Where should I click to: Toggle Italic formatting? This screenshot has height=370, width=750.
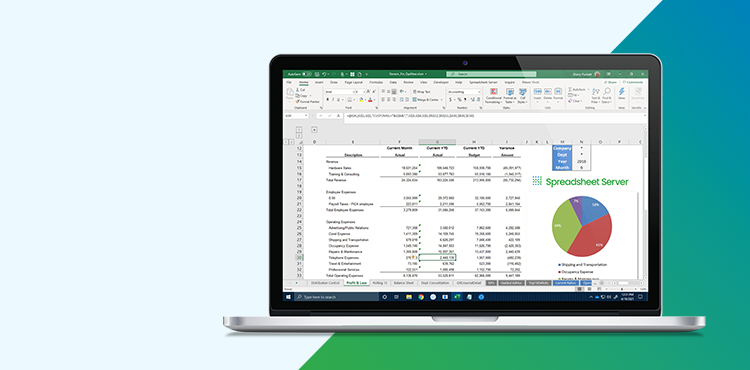[333, 99]
